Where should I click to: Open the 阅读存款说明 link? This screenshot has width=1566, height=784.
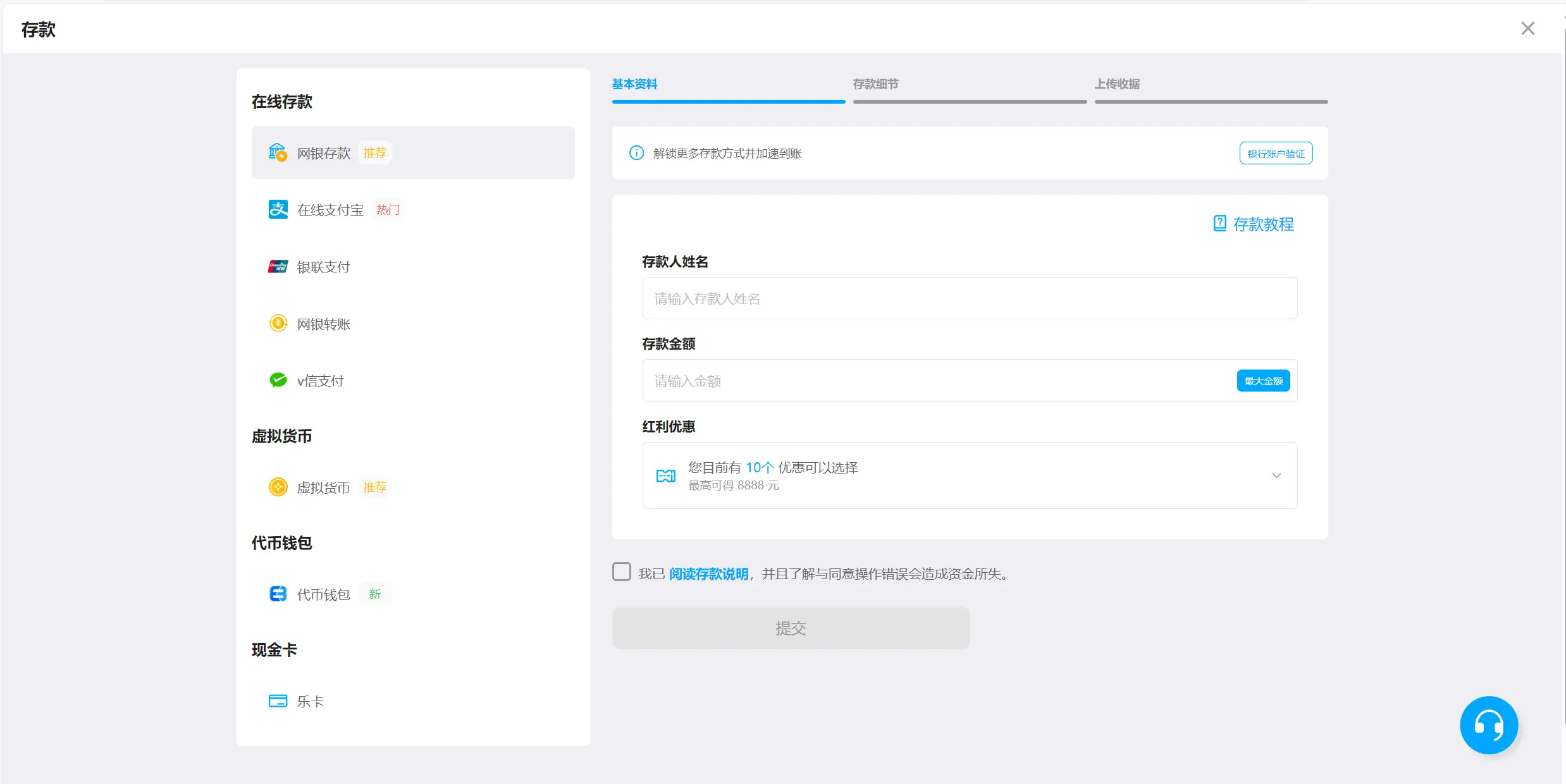[x=708, y=574]
